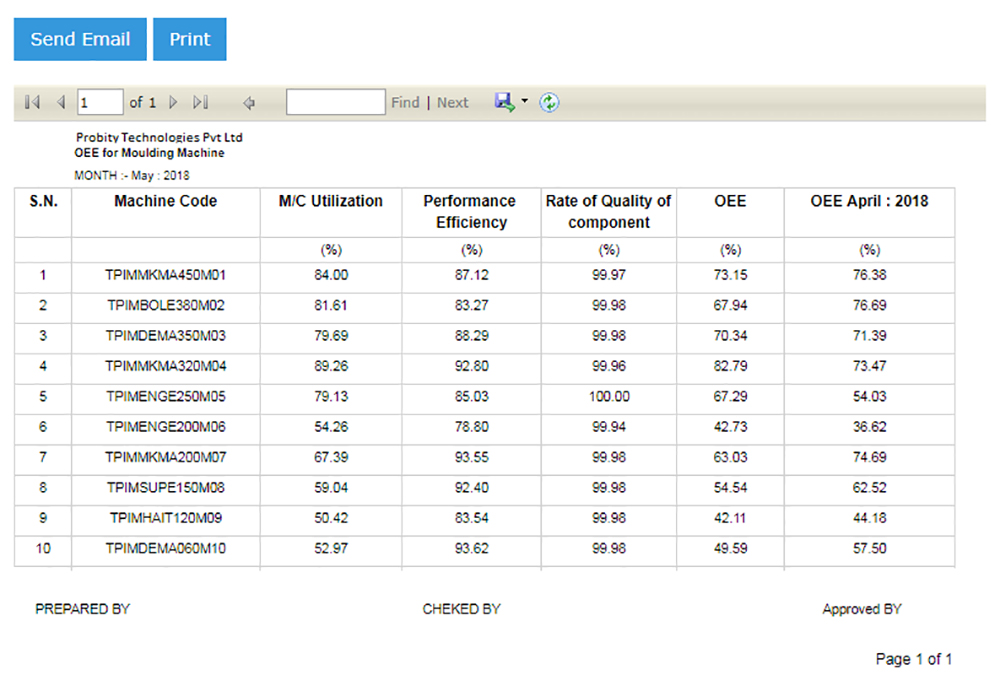Click back to parent report arrow
Image resolution: width=1000 pixels, height=686 pixels.
pos(249,102)
